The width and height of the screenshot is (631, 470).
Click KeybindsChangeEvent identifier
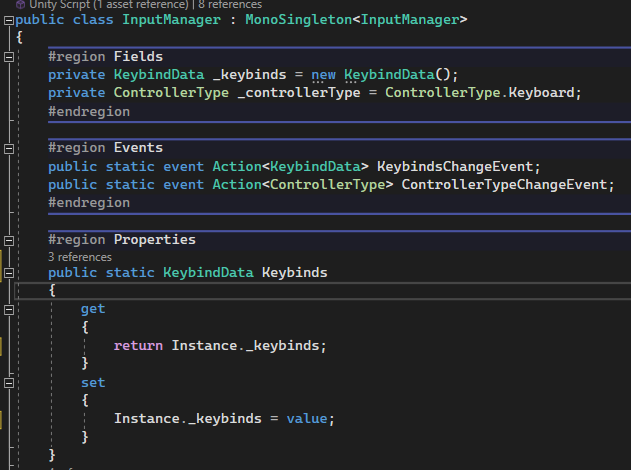pyautogui.click(x=455, y=166)
